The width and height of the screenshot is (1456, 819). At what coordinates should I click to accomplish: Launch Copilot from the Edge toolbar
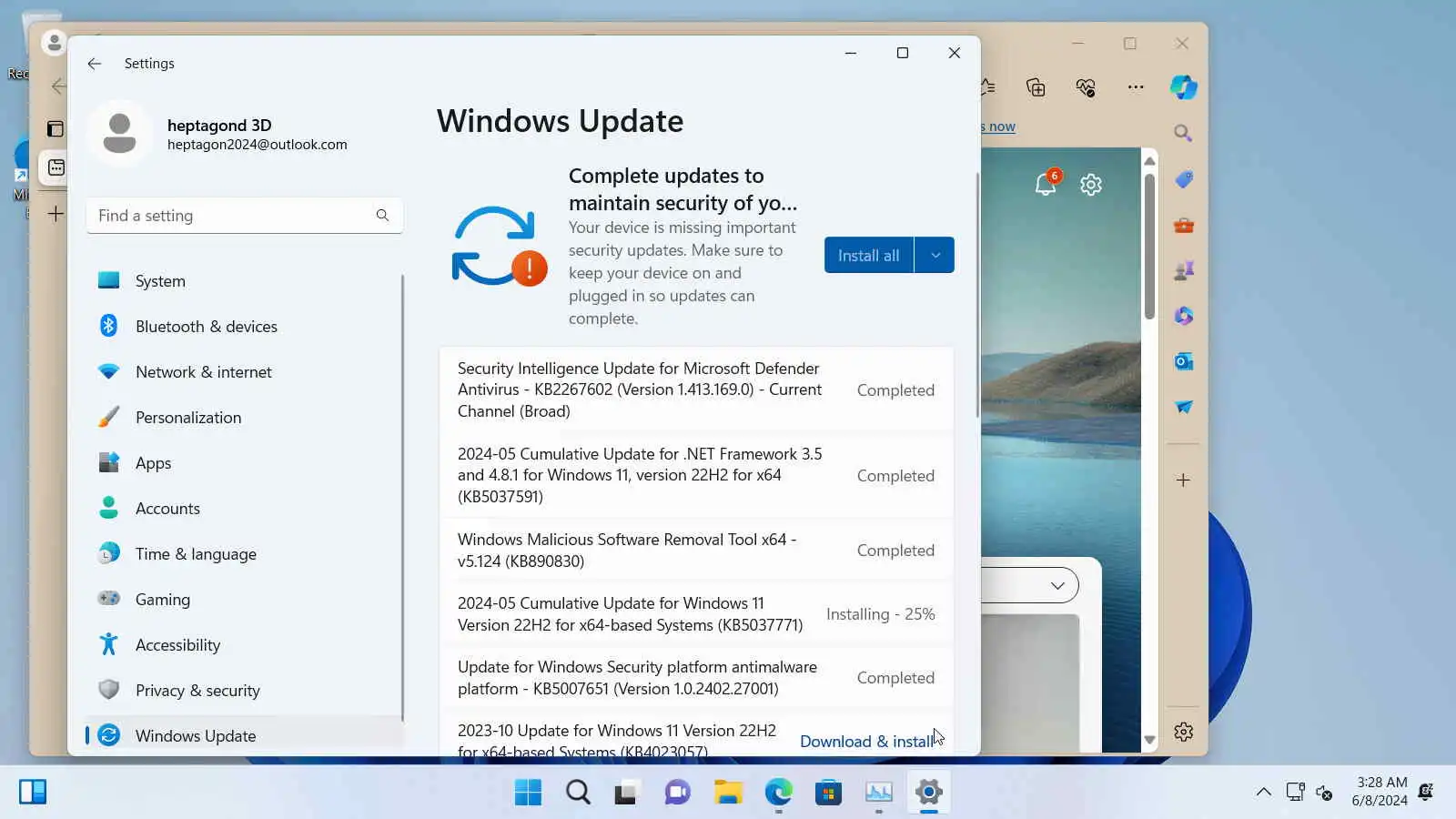tap(1183, 87)
